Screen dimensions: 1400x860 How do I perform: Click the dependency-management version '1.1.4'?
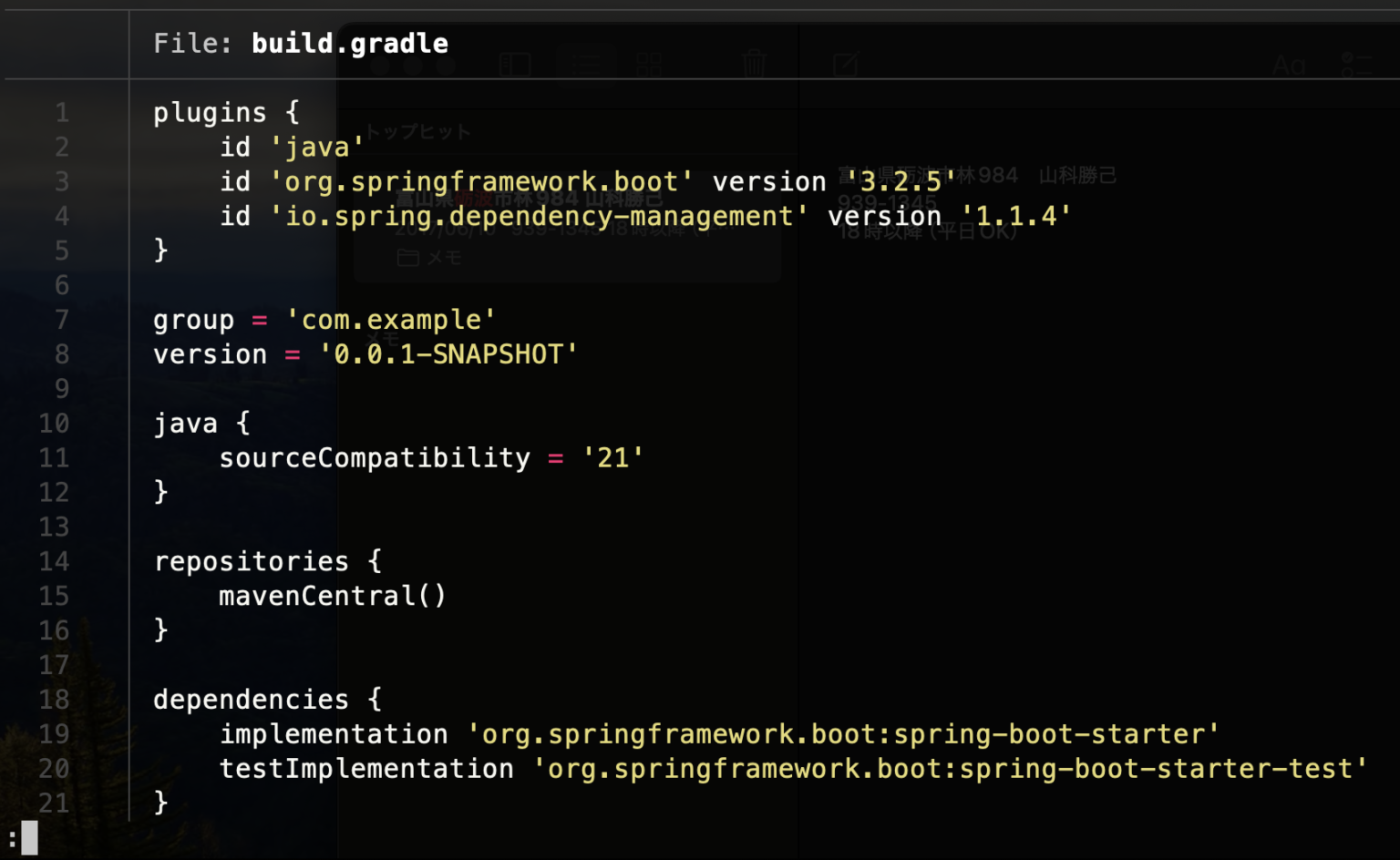pyautogui.click(x=1016, y=217)
